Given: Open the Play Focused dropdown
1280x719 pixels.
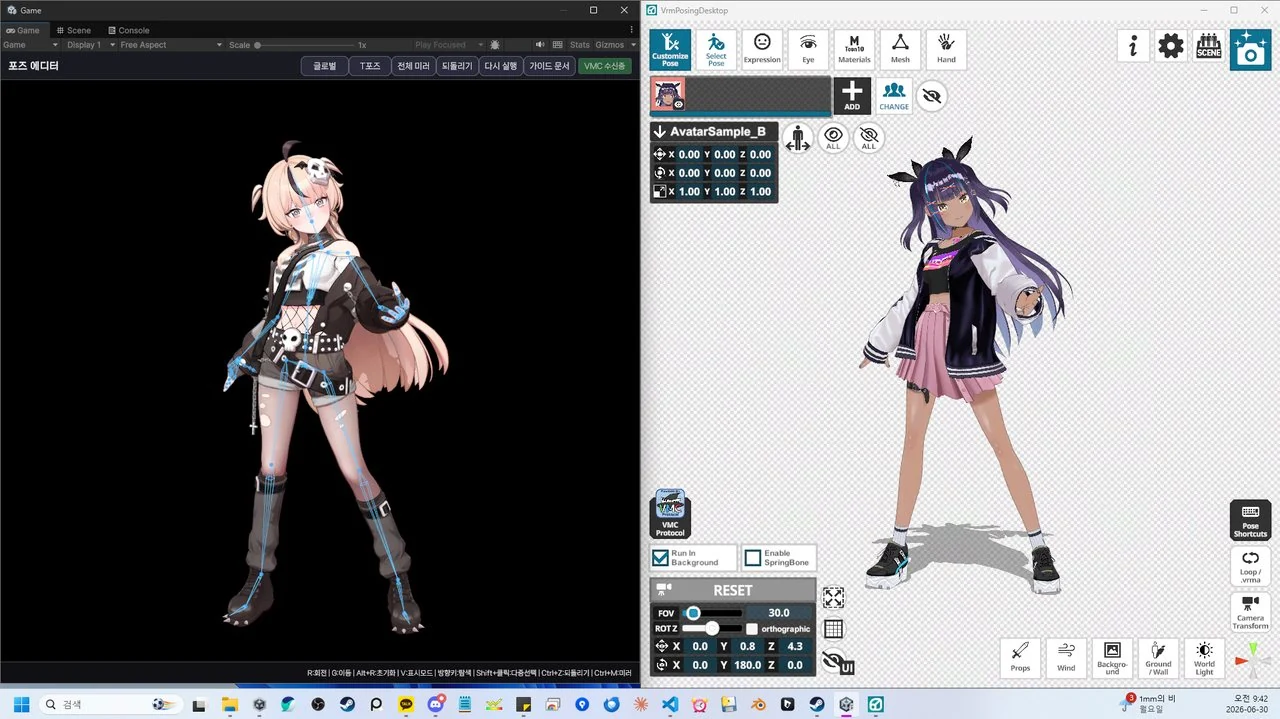Looking at the screenshot, I should point(449,45).
